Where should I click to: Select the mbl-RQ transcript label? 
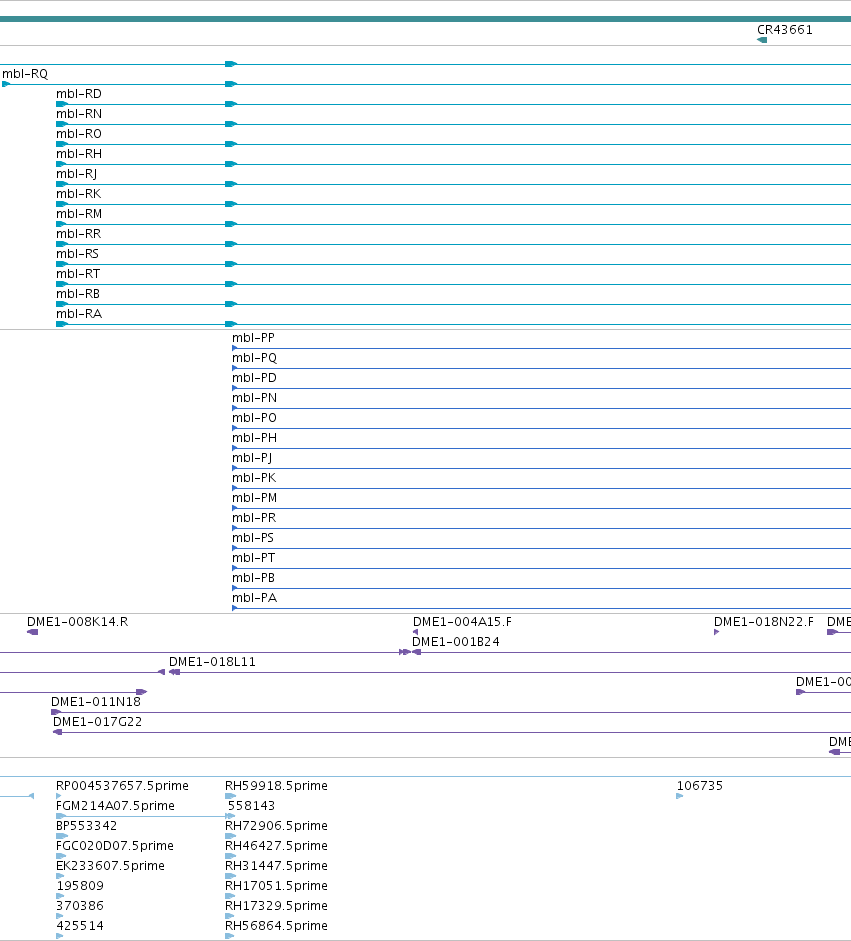tap(25, 74)
